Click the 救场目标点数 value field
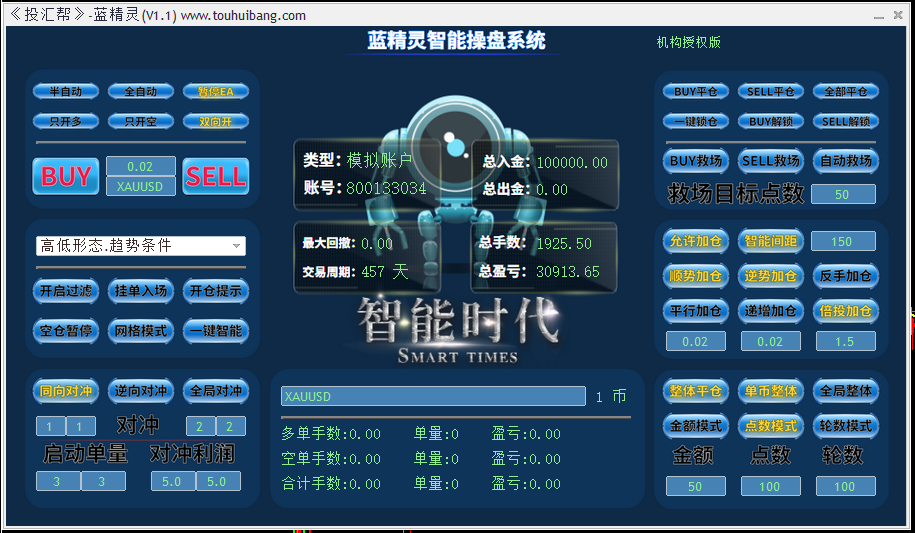Viewport: 915px width, 533px height. (843, 194)
